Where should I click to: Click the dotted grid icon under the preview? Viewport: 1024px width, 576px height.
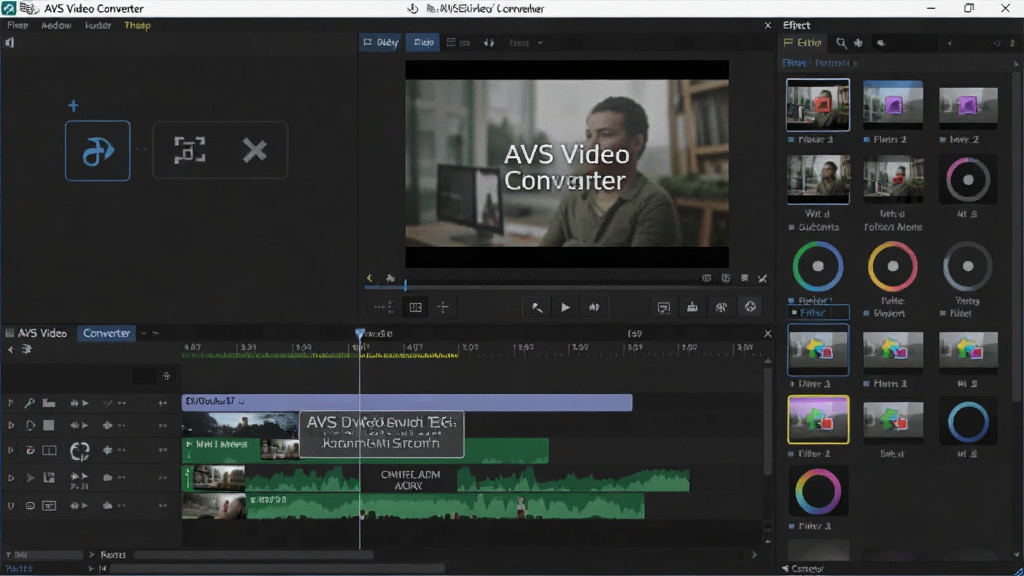[x=383, y=307]
